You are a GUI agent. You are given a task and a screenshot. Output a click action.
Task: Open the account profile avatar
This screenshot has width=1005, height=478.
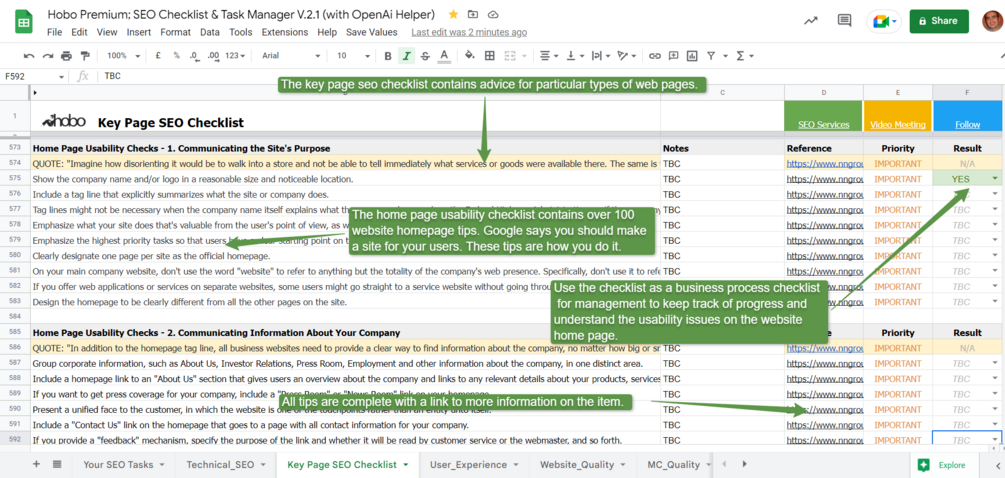click(x=993, y=21)
